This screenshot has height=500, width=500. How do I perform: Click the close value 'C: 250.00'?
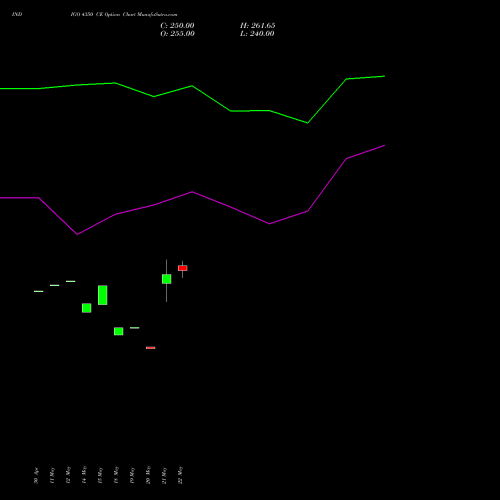(x=177, y=26)
